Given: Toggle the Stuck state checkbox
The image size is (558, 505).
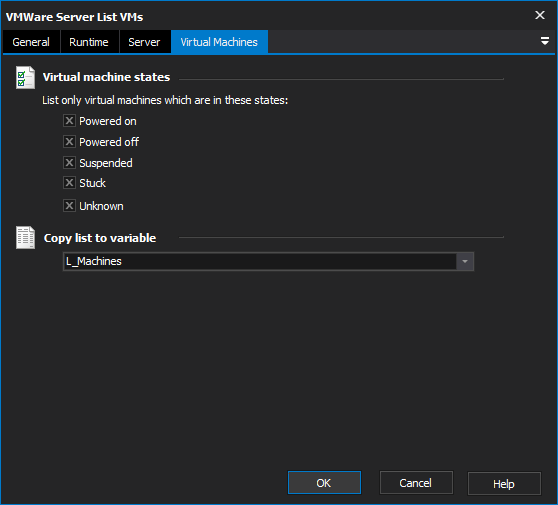Looking at the screenshot, I should (x=69, y=183).
